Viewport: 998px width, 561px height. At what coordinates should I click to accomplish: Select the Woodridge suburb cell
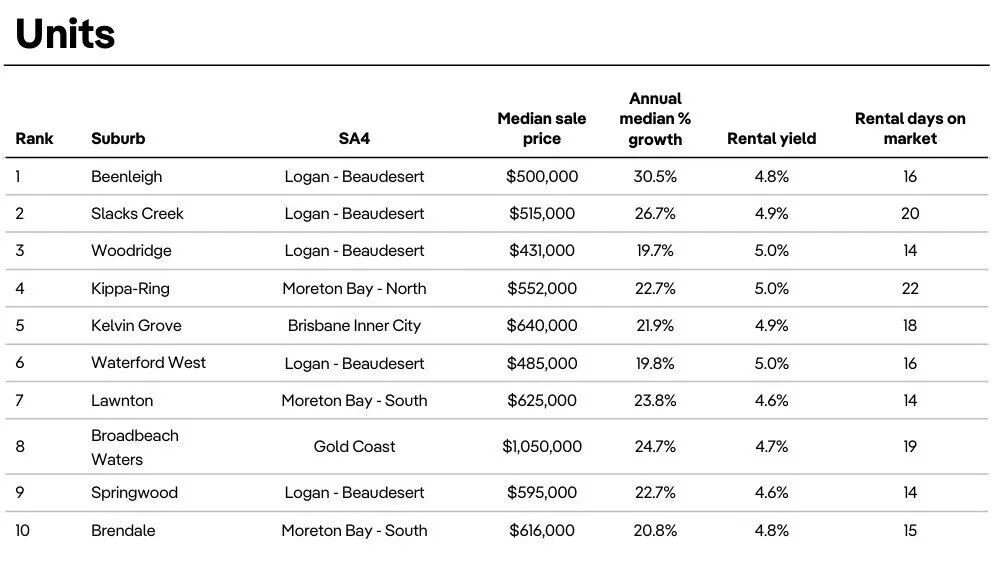coord(131,251)
